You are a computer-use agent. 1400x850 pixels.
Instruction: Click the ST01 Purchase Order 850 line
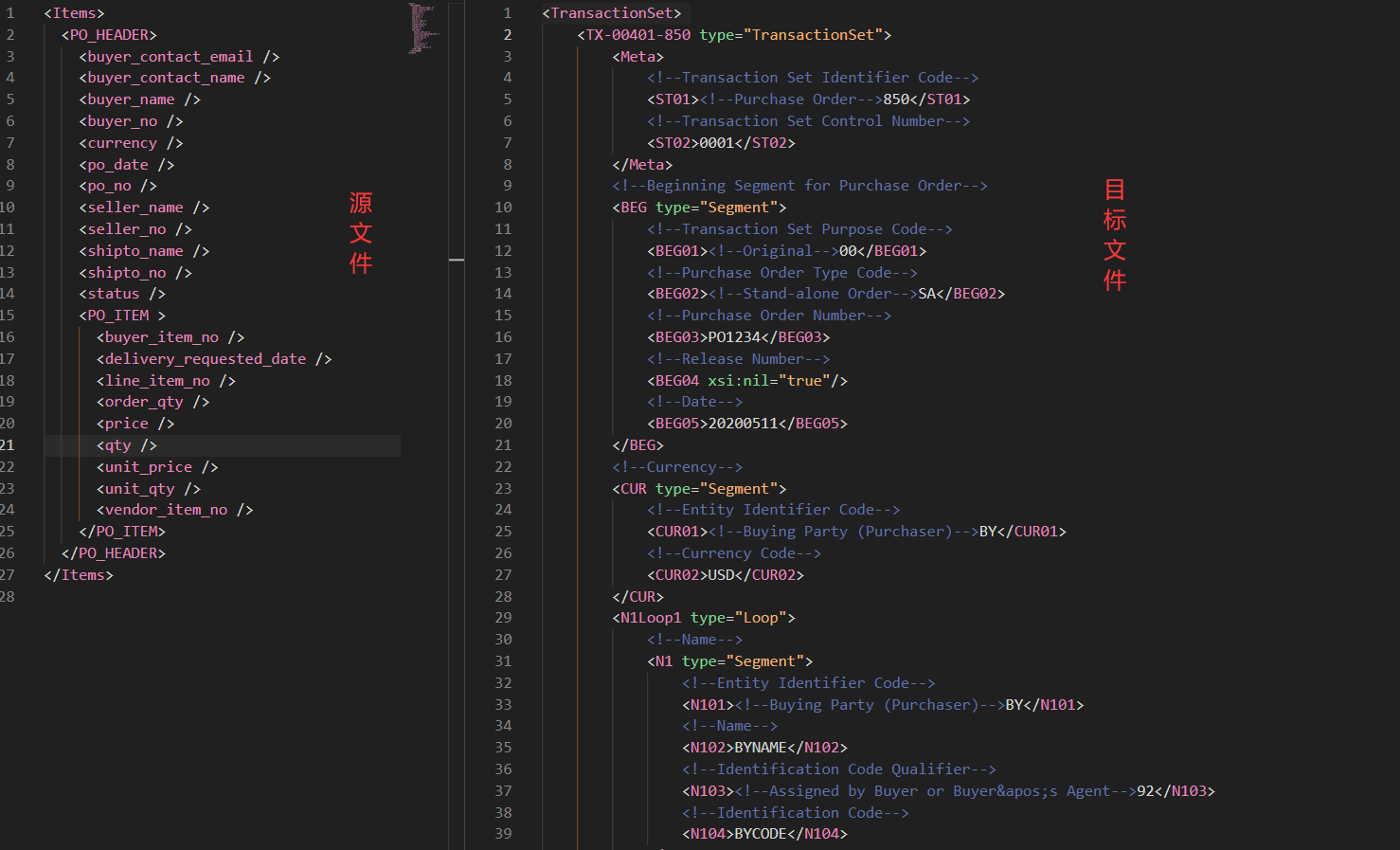coord(808,99)
